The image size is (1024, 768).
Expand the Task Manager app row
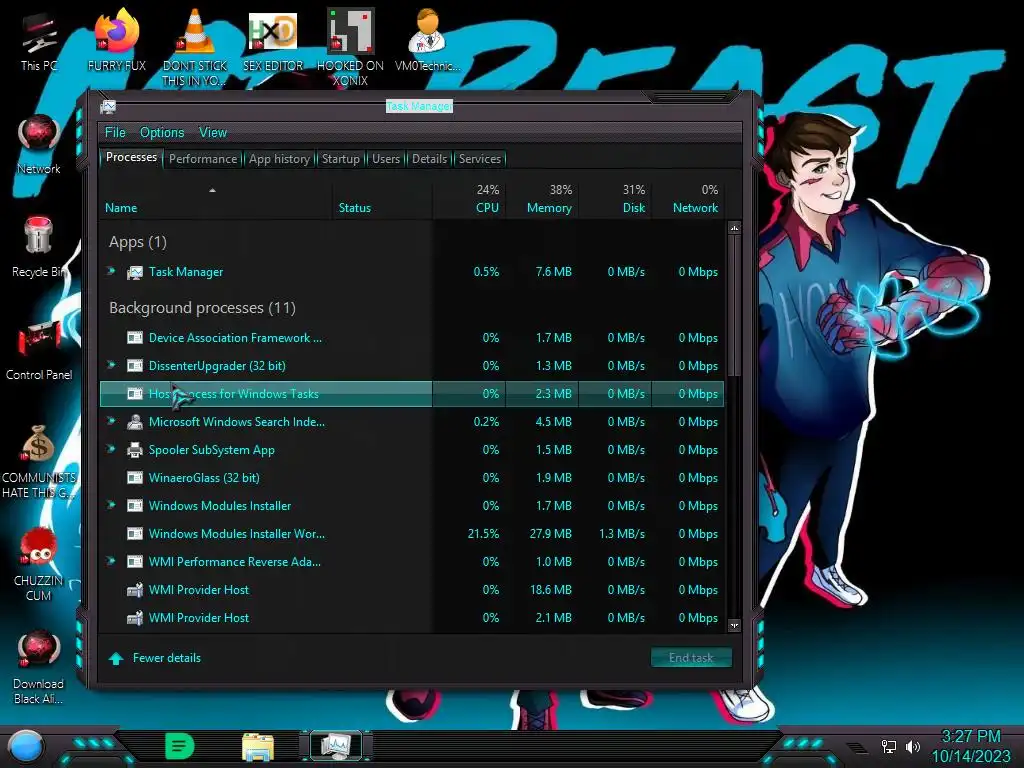pyautogui.click(x=112, y=271)
